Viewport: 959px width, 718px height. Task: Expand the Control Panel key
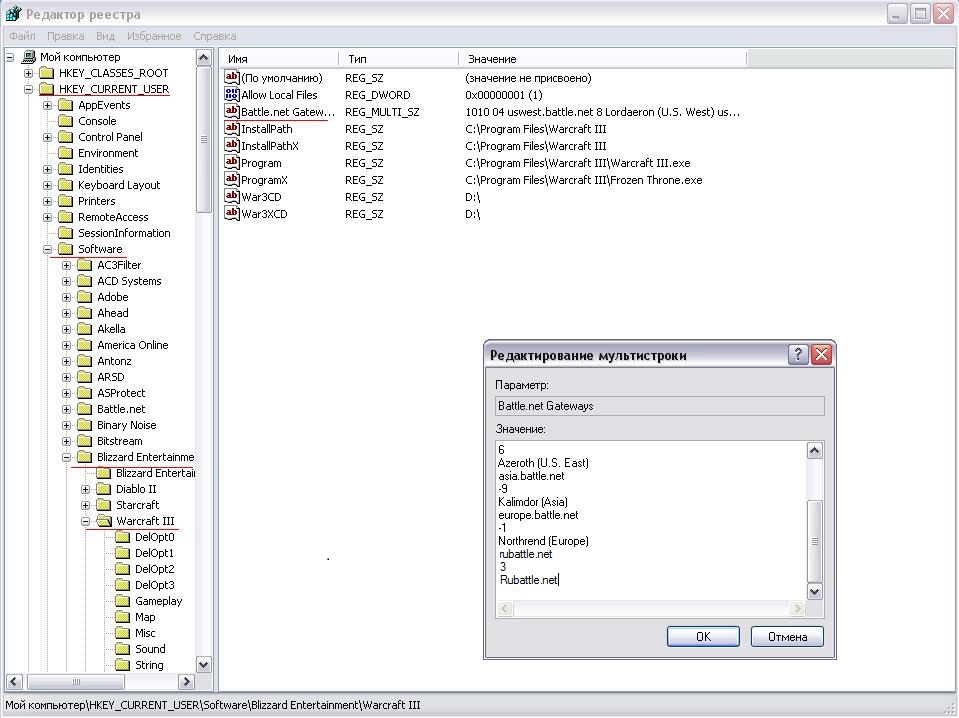(x=47, y=137)
